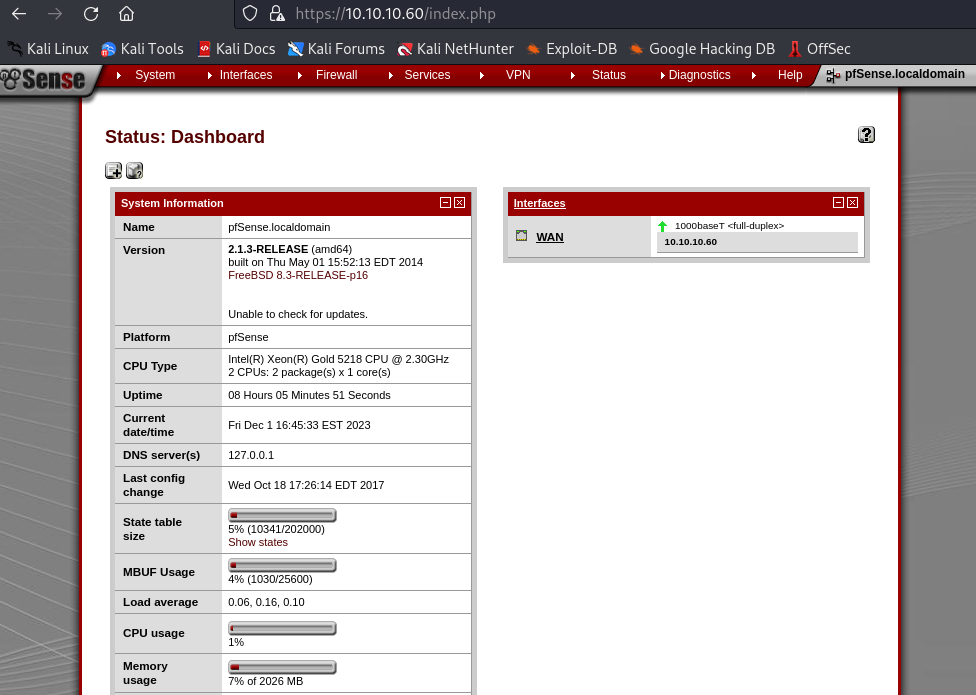Screen dimensions: 976x695
Task: Click the pfSense.localdomain hostname icon
Action: (832, 74)
